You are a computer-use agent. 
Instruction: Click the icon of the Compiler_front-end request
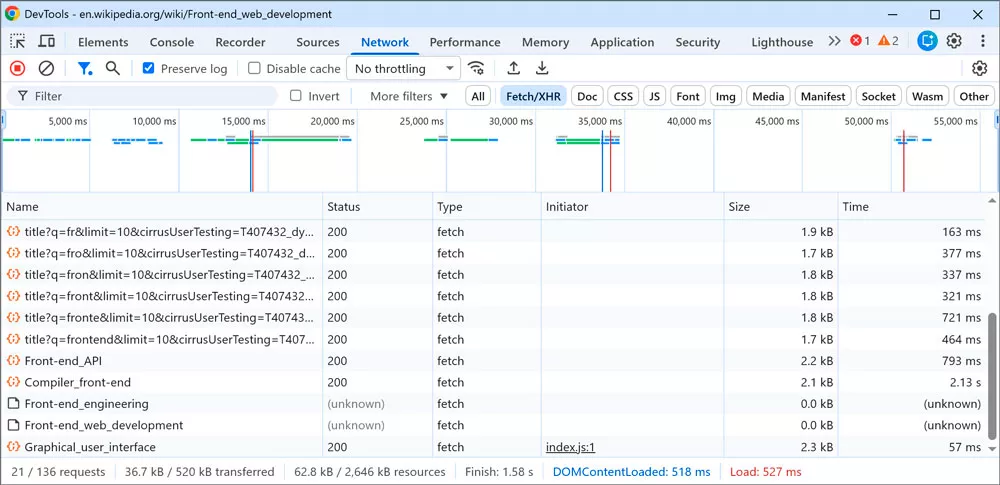click(x=13, y=382)
